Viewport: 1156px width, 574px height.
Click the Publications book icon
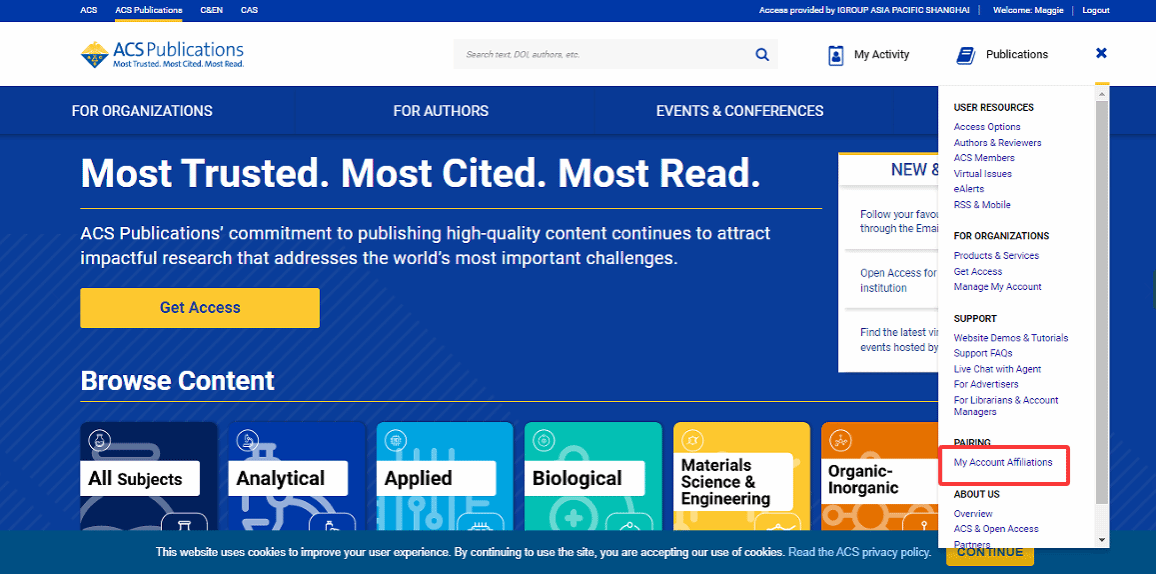tap(965, 55)
